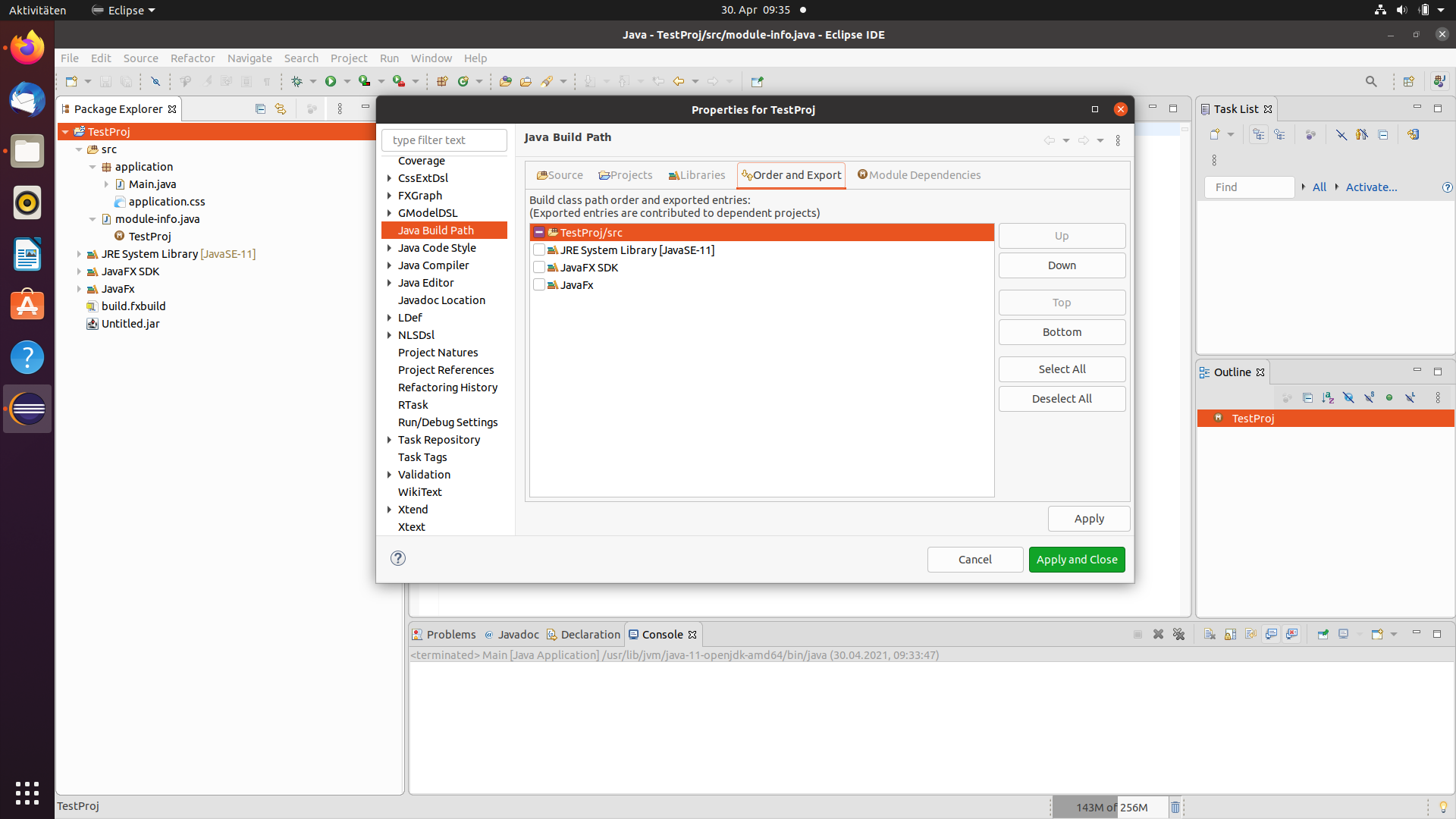Open Ubuntu Software from the dock
1456x819 pixels.
tap(27, 306)
